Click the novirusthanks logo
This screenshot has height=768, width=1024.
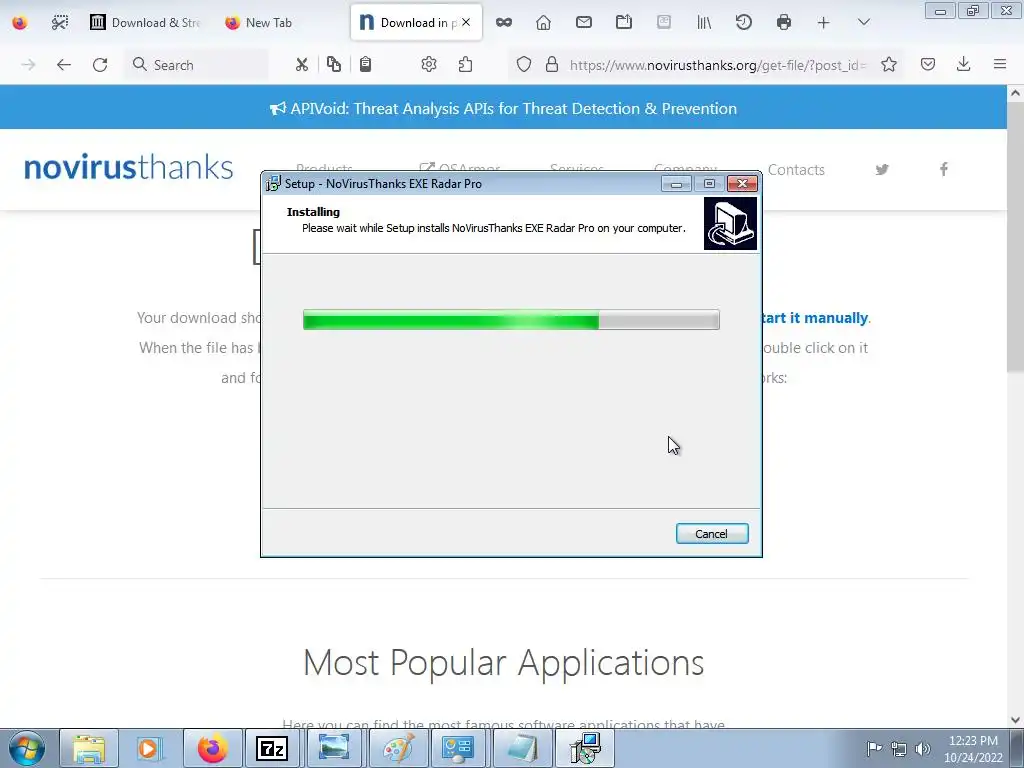pyautogui.click(x=128, y=168)
